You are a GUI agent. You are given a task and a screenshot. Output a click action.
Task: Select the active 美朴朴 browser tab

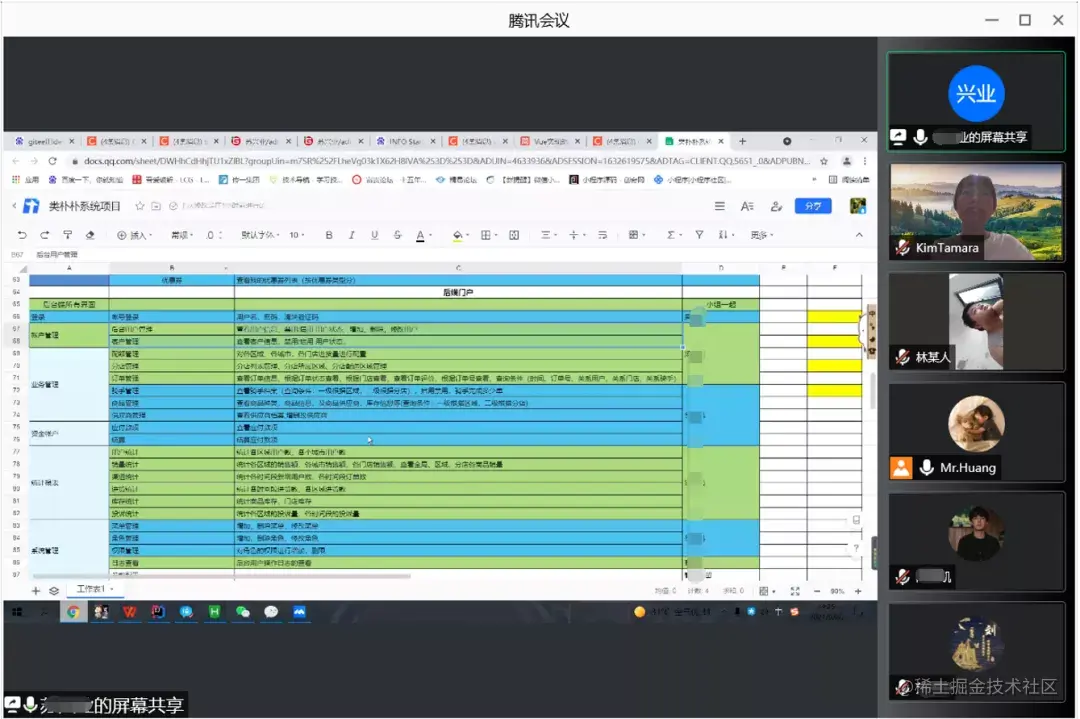click(x=693, y=141)
